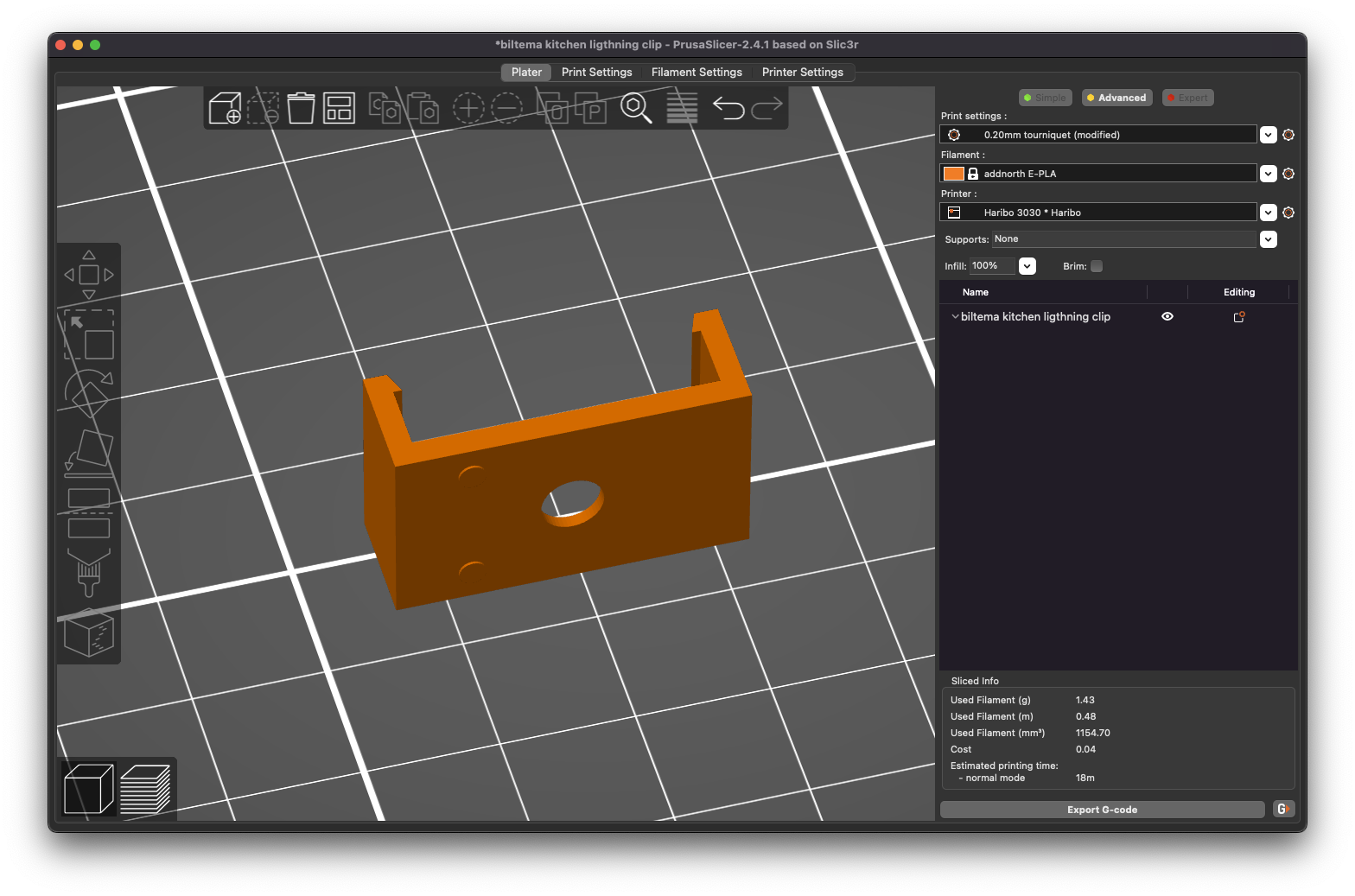
Task: Select the Cut tool in left toolbar
Action: (x=89, y=513)
